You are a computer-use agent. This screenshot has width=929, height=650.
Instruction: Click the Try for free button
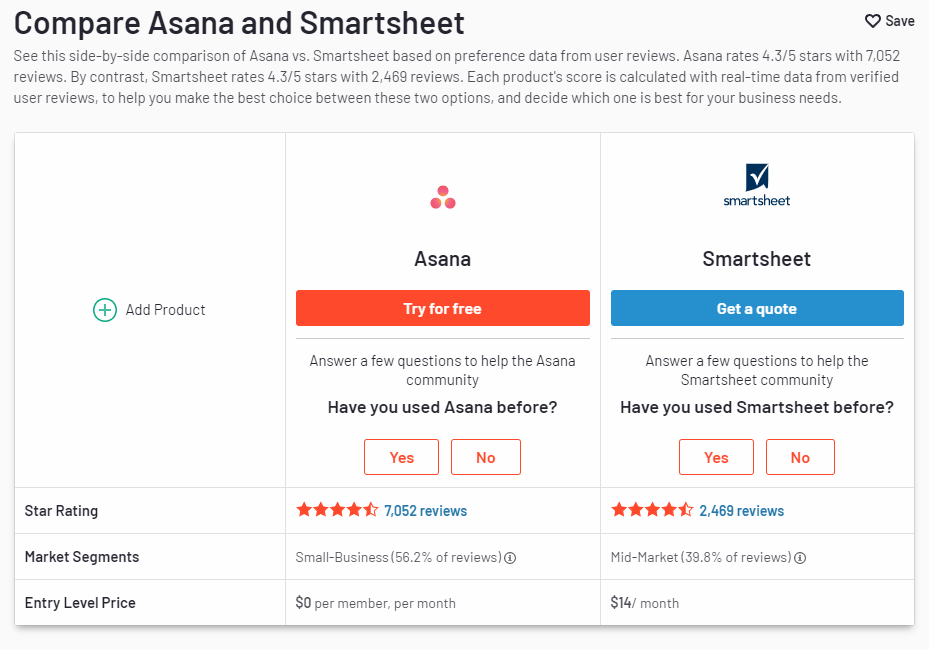pyautogui.click(x=443, y=308)
